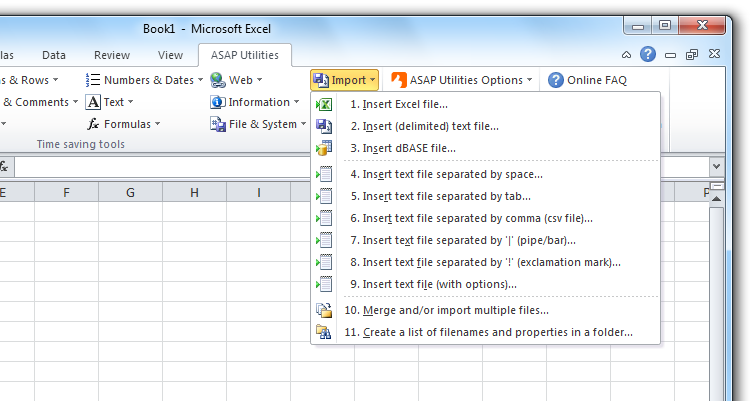Select 'Insert text file separated by comma (csv file)'
This screenshot has width=750, height=401.
pos(485,218)
